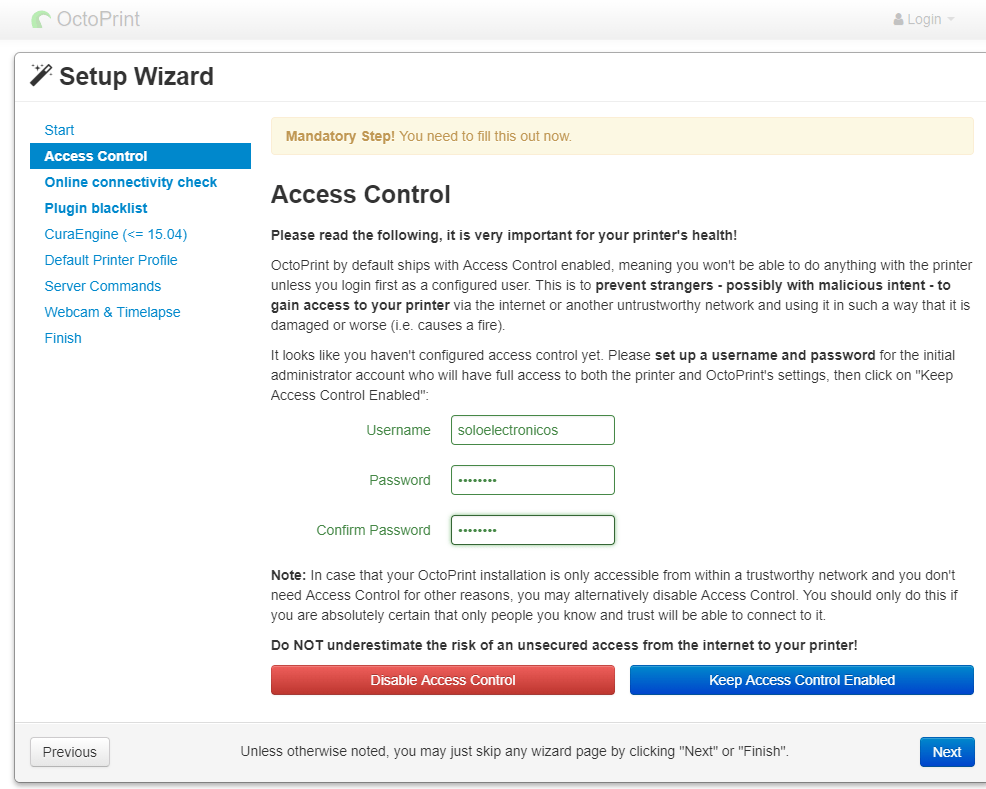The image size is (986, 789).
Task: Go to the Server Commands step
Action: tap(102, 286)
